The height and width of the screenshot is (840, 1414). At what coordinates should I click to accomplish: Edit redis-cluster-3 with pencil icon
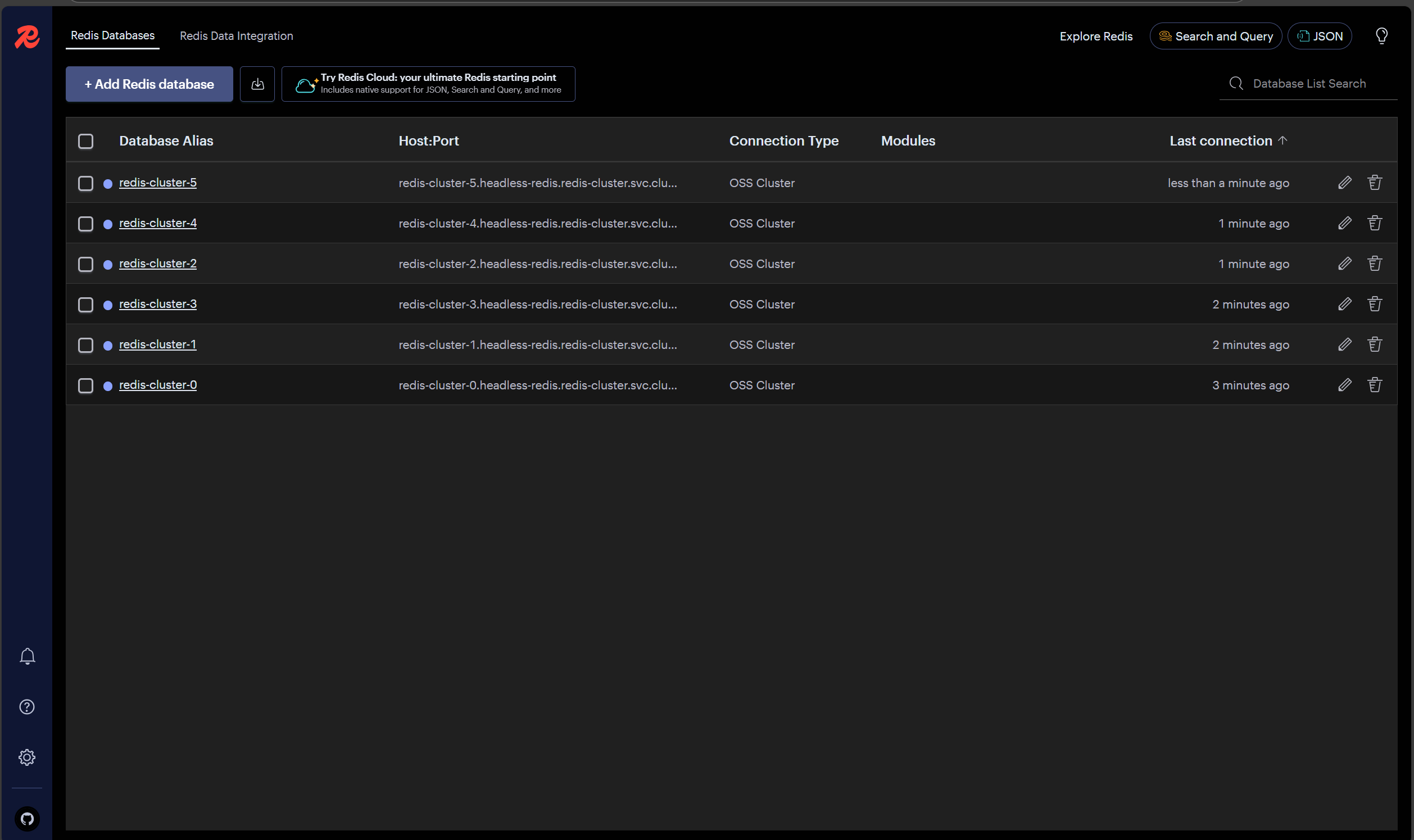pyautogui.click(x=1345, y=304)
